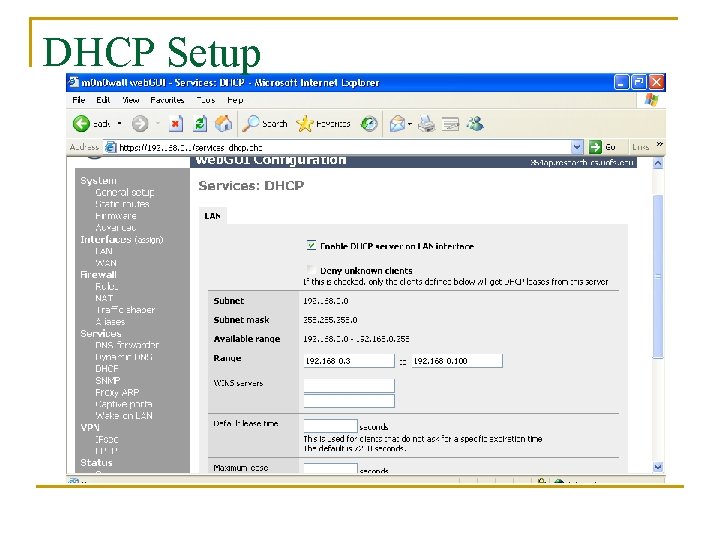Viewport: 720px width, 540px height.
Task: Stop page loading with the red X icon
Action: click(175, 124)
